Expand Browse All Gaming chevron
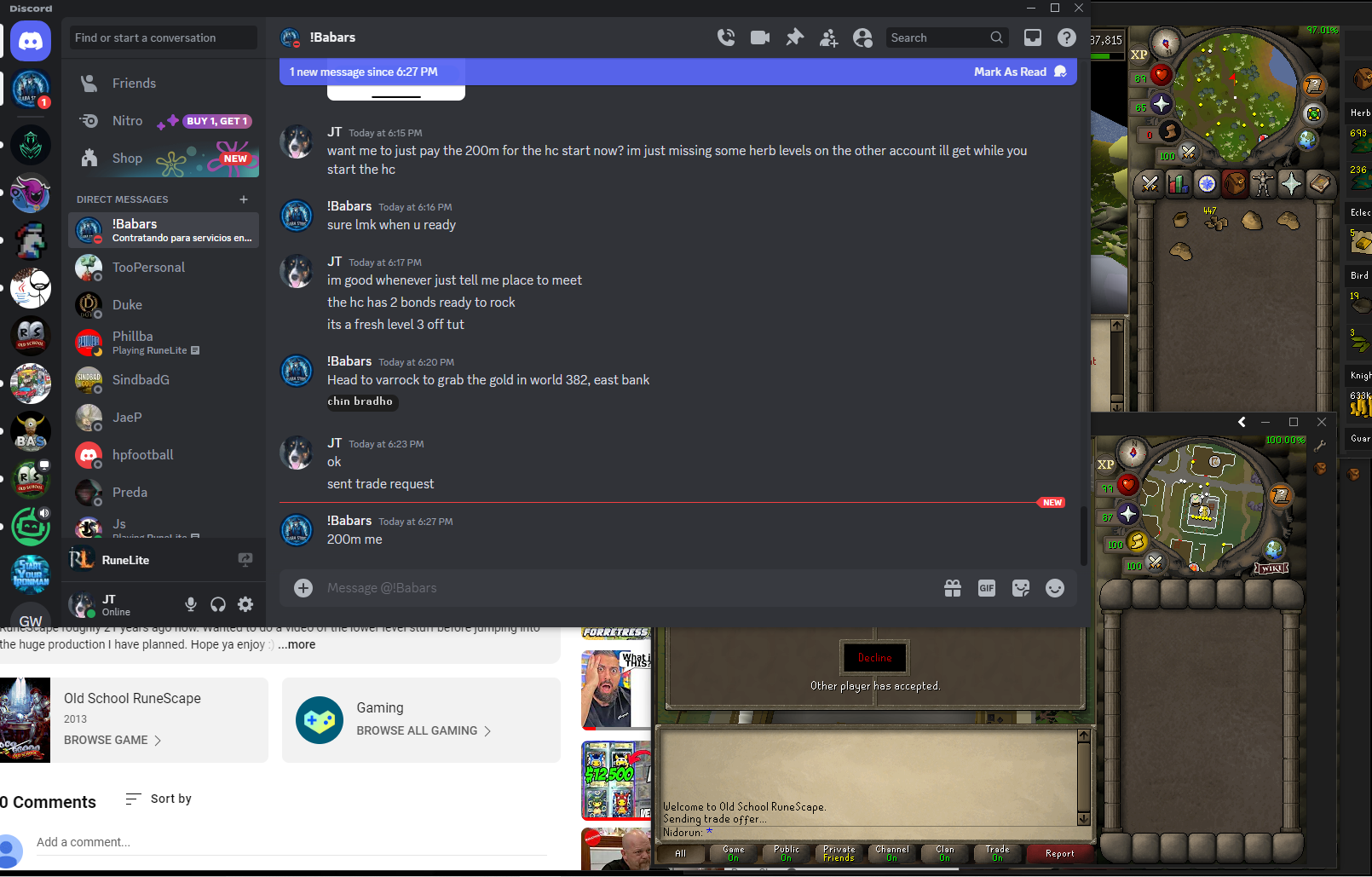 pyautogui.click(x=487, y=731)
